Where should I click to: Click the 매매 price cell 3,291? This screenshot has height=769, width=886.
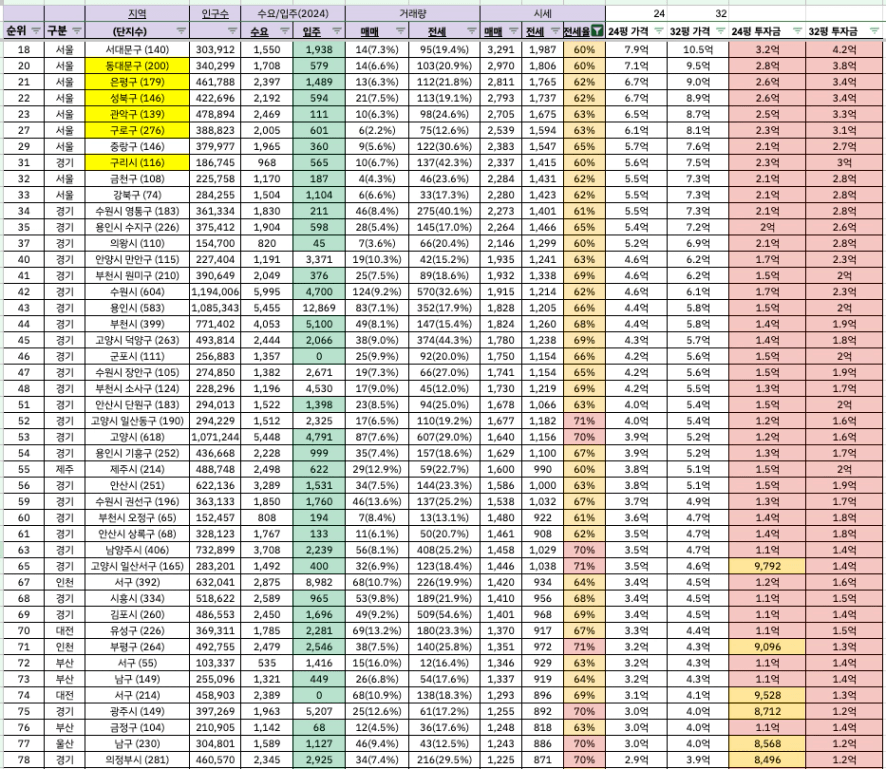pyautogui.click(x=501, y=50)
